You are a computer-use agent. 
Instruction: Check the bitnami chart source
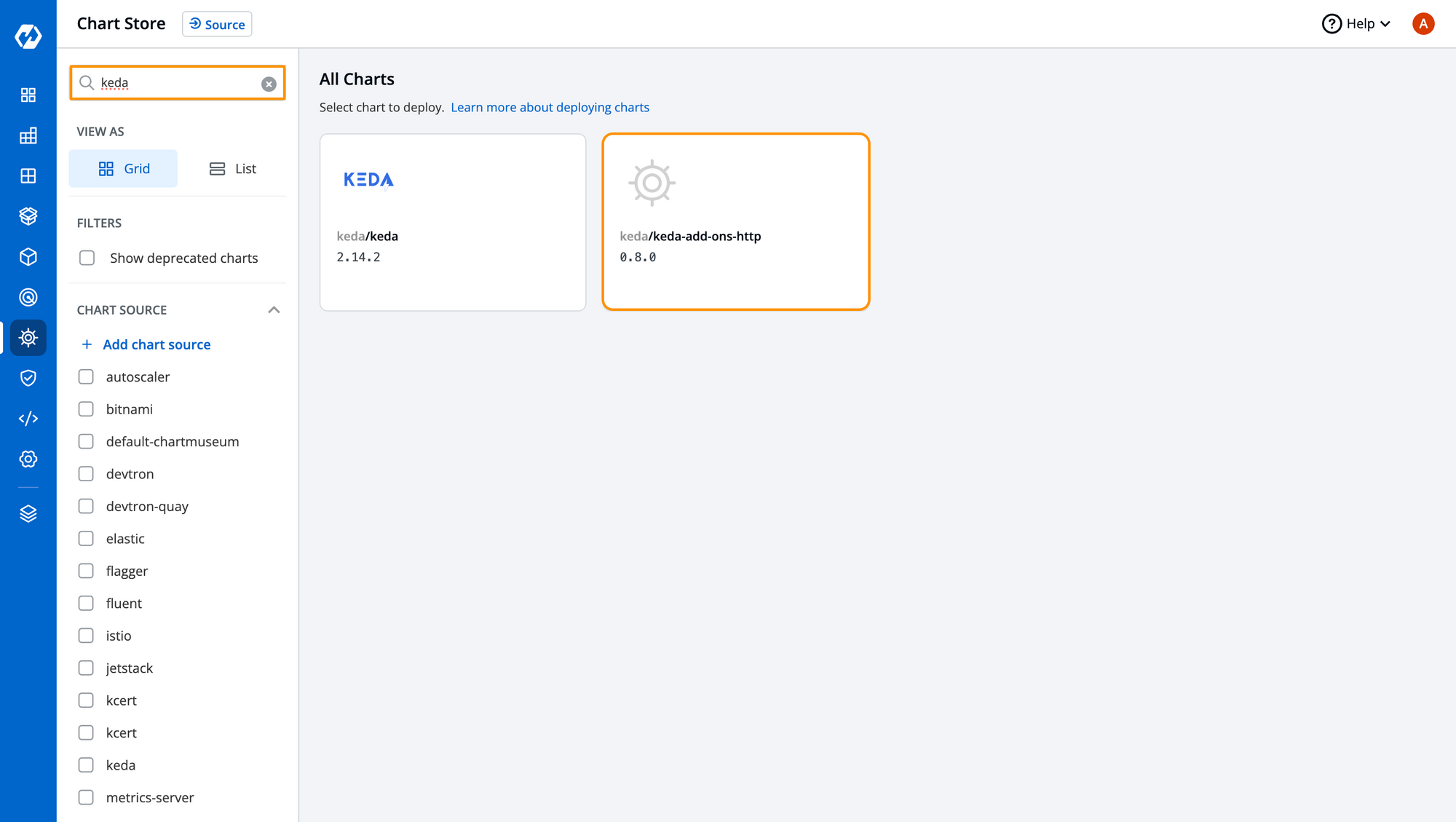click(86, 409)
